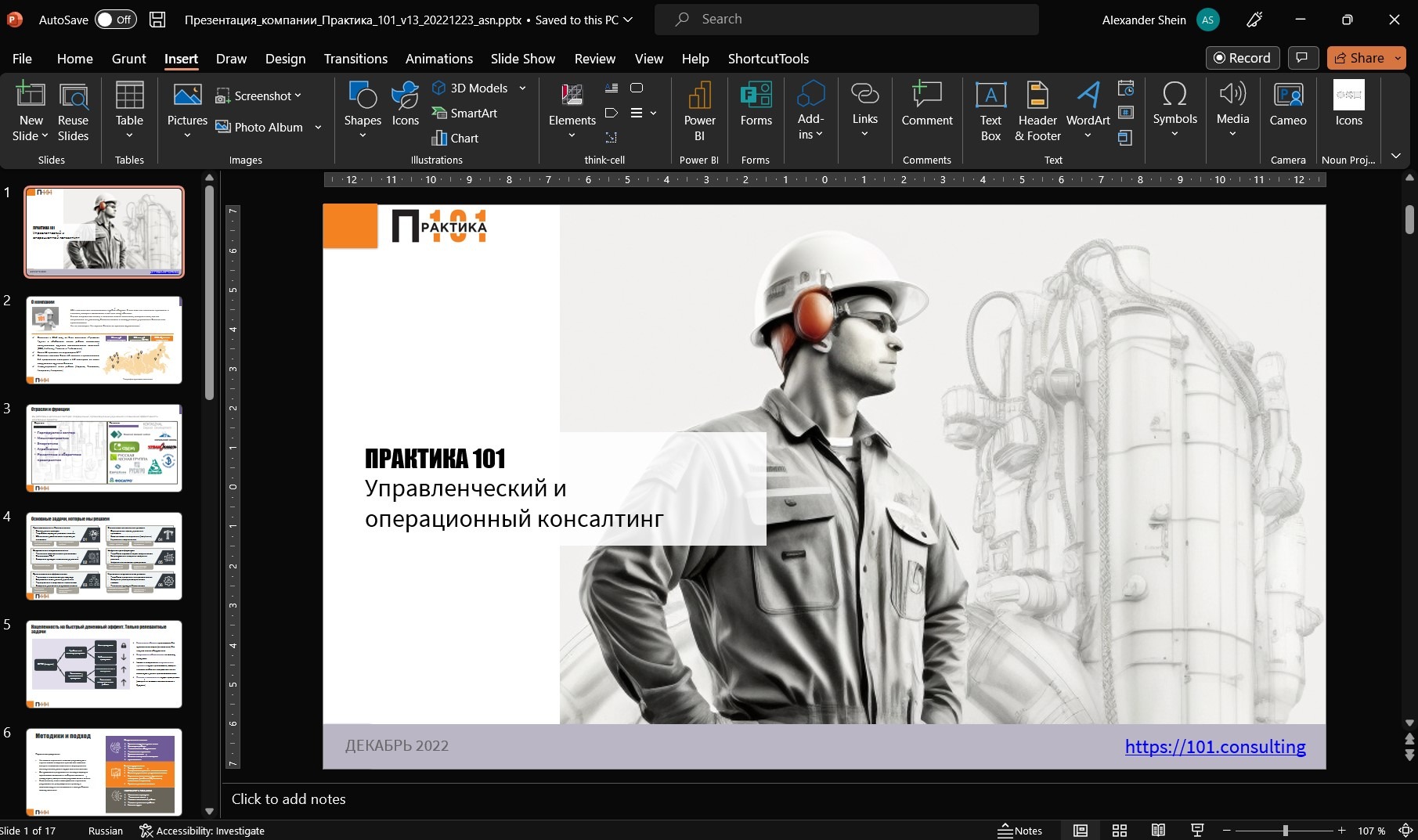Expand the Screenshot dropdown
The width and height of the screenshot is (1418, 840).
298,96
